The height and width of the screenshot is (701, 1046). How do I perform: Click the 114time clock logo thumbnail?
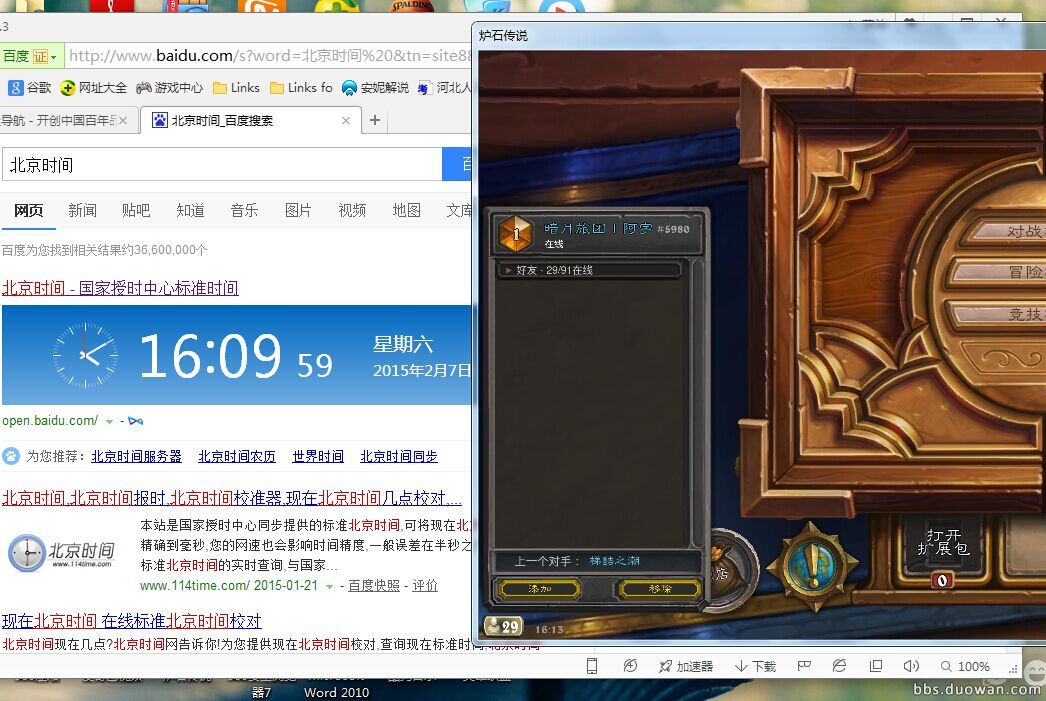click(61, 552)
